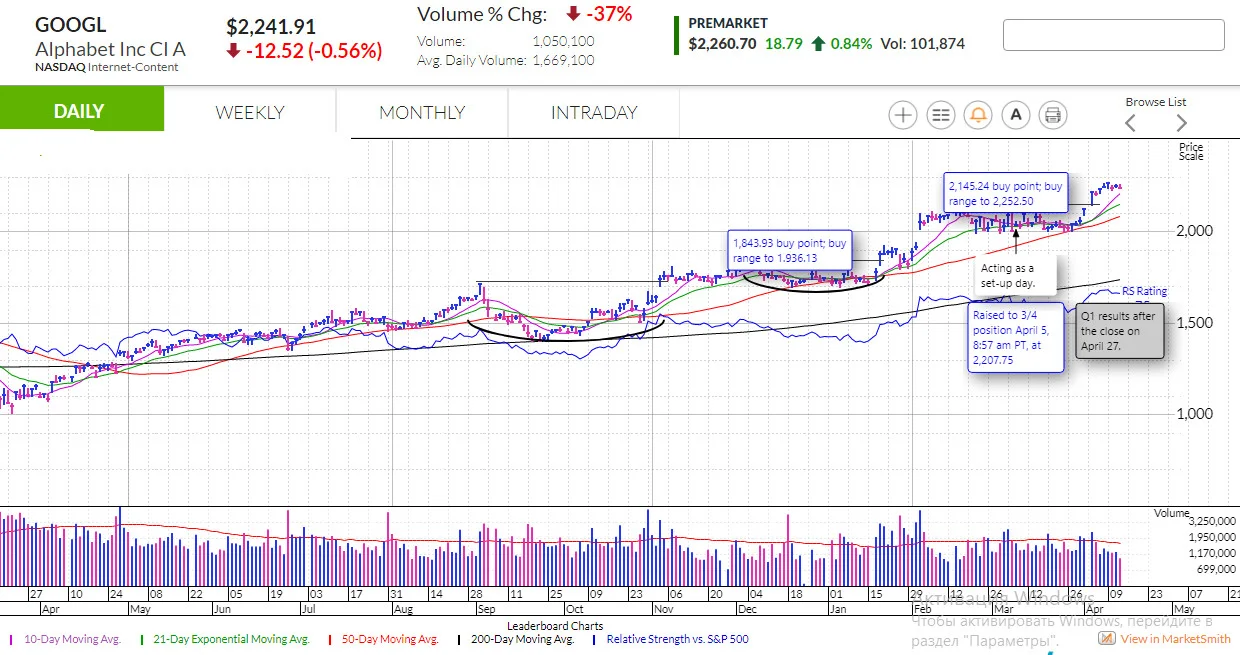Click the empty search input box
1240x655 pixels.
[1114, 35]
